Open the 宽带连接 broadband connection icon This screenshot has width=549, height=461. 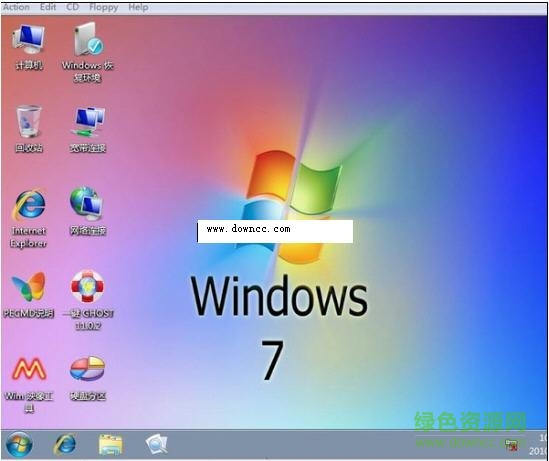pos(88,129)
